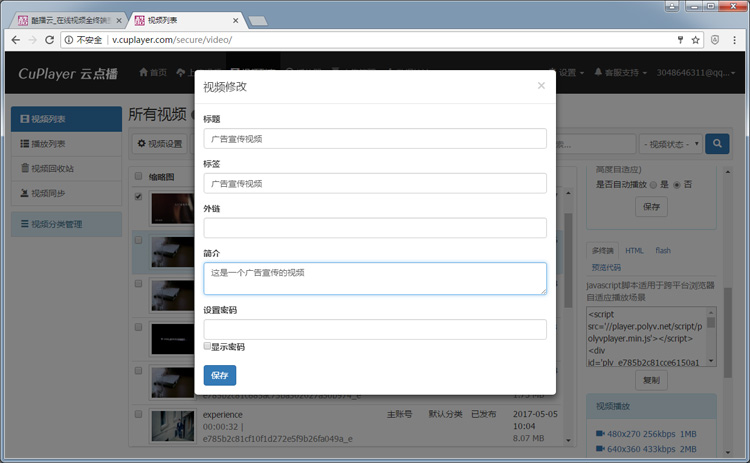Click the 复制 copy button

click(x=651, y=380)
